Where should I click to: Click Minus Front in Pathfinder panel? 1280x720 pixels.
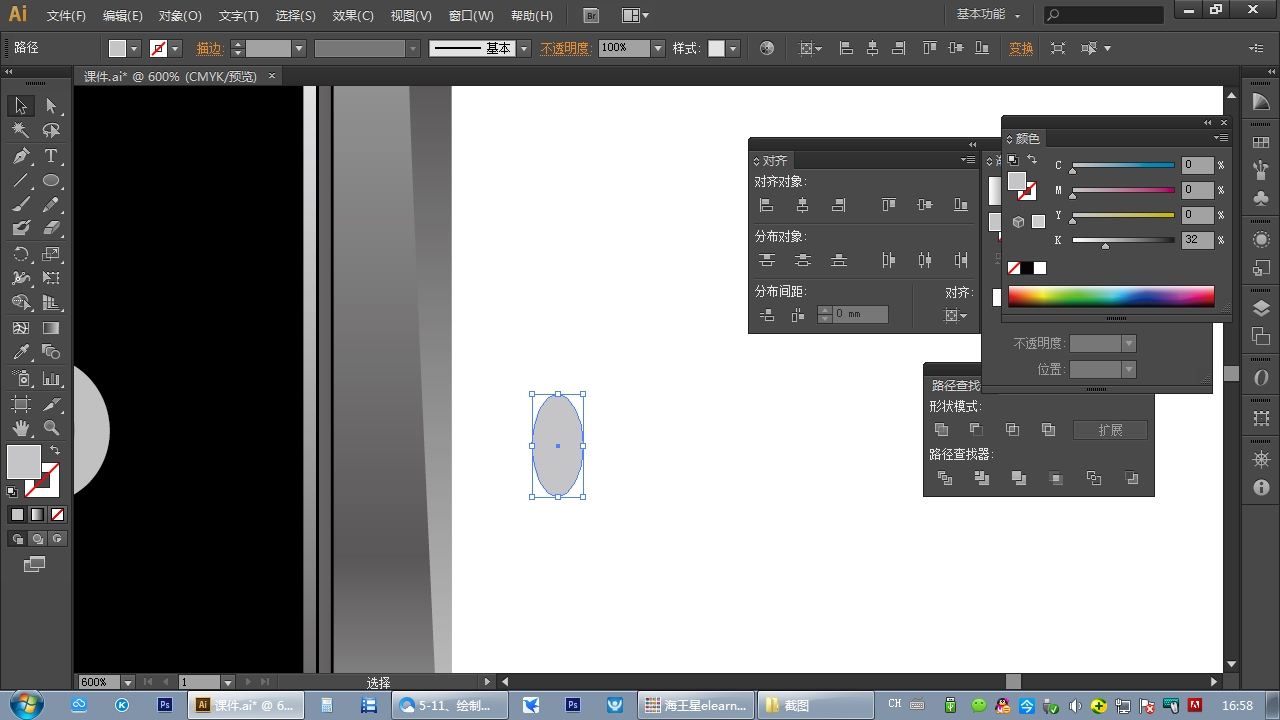click(976, 430)
